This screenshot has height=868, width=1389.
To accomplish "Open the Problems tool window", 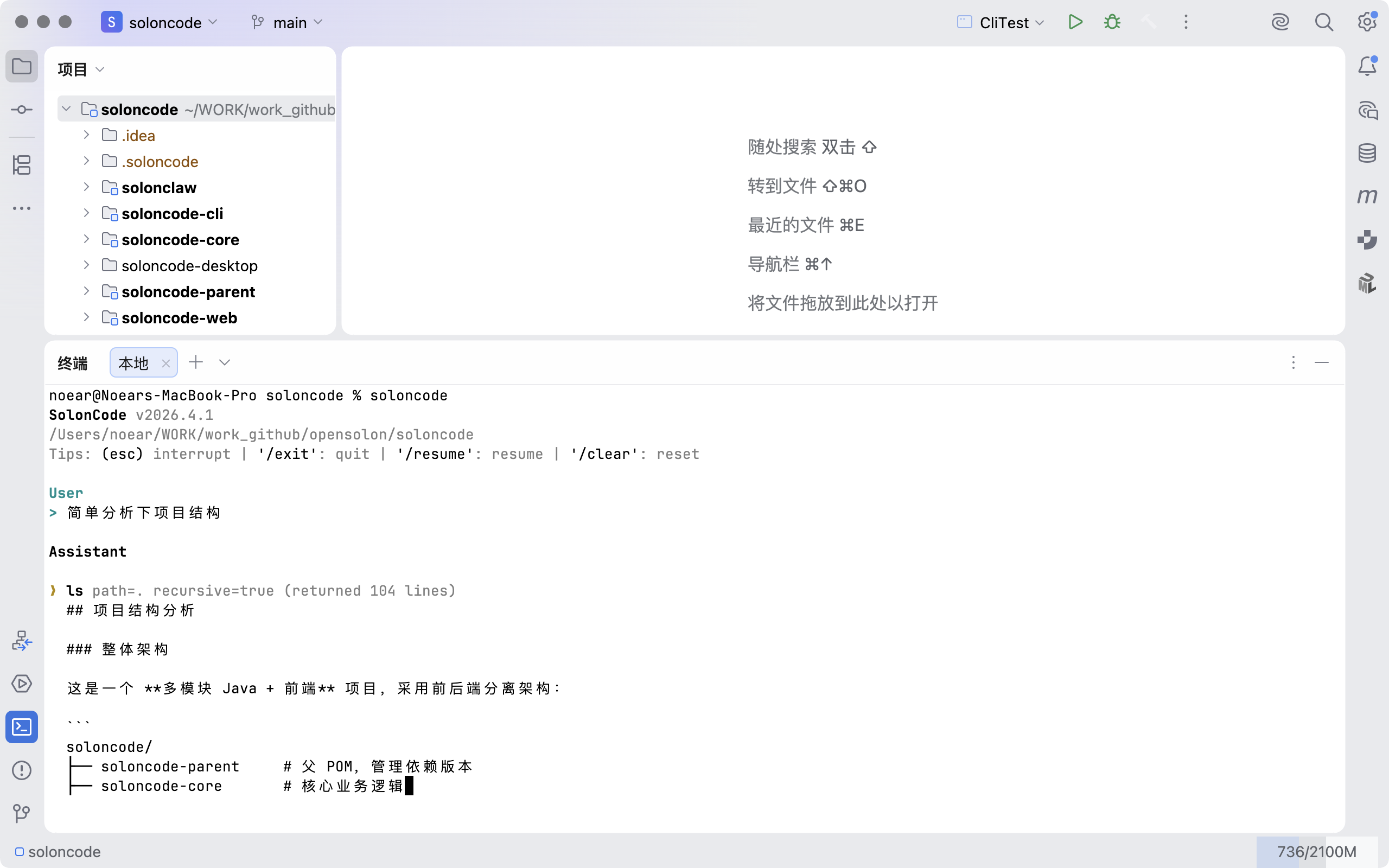I will point(22,770).
